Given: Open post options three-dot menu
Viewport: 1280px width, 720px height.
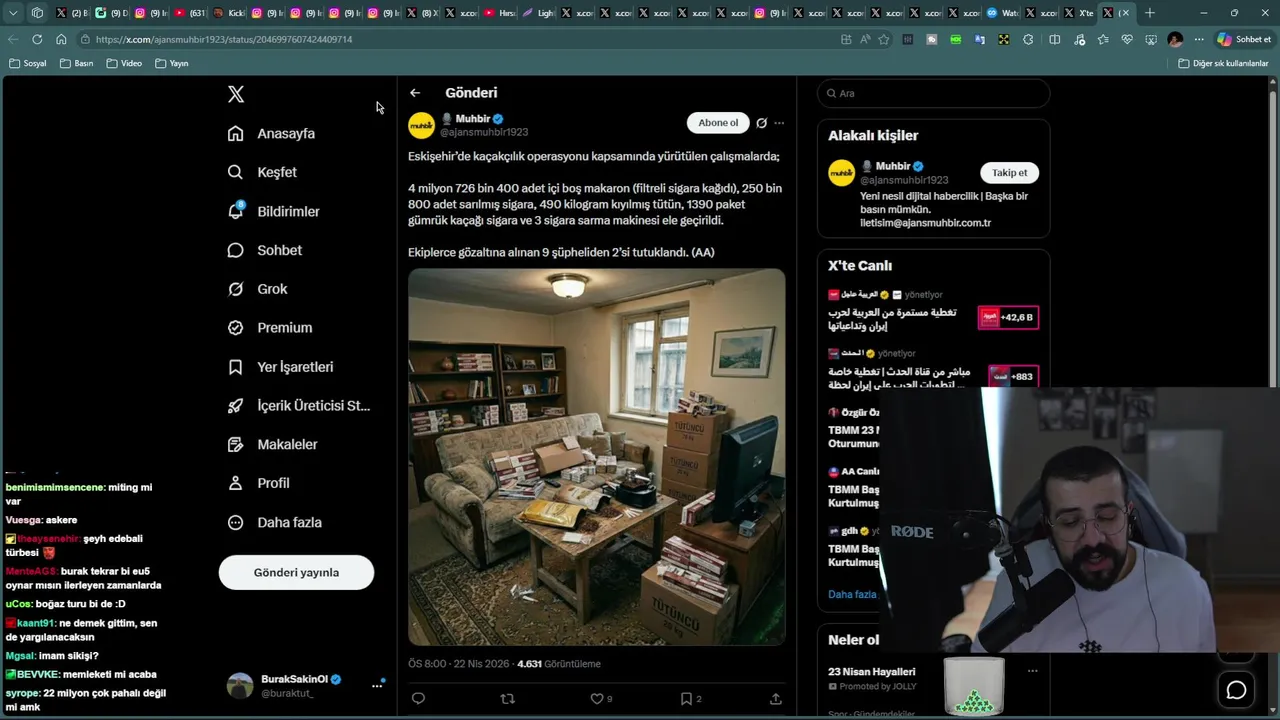Looking at the screenshot, I should 779,123.
